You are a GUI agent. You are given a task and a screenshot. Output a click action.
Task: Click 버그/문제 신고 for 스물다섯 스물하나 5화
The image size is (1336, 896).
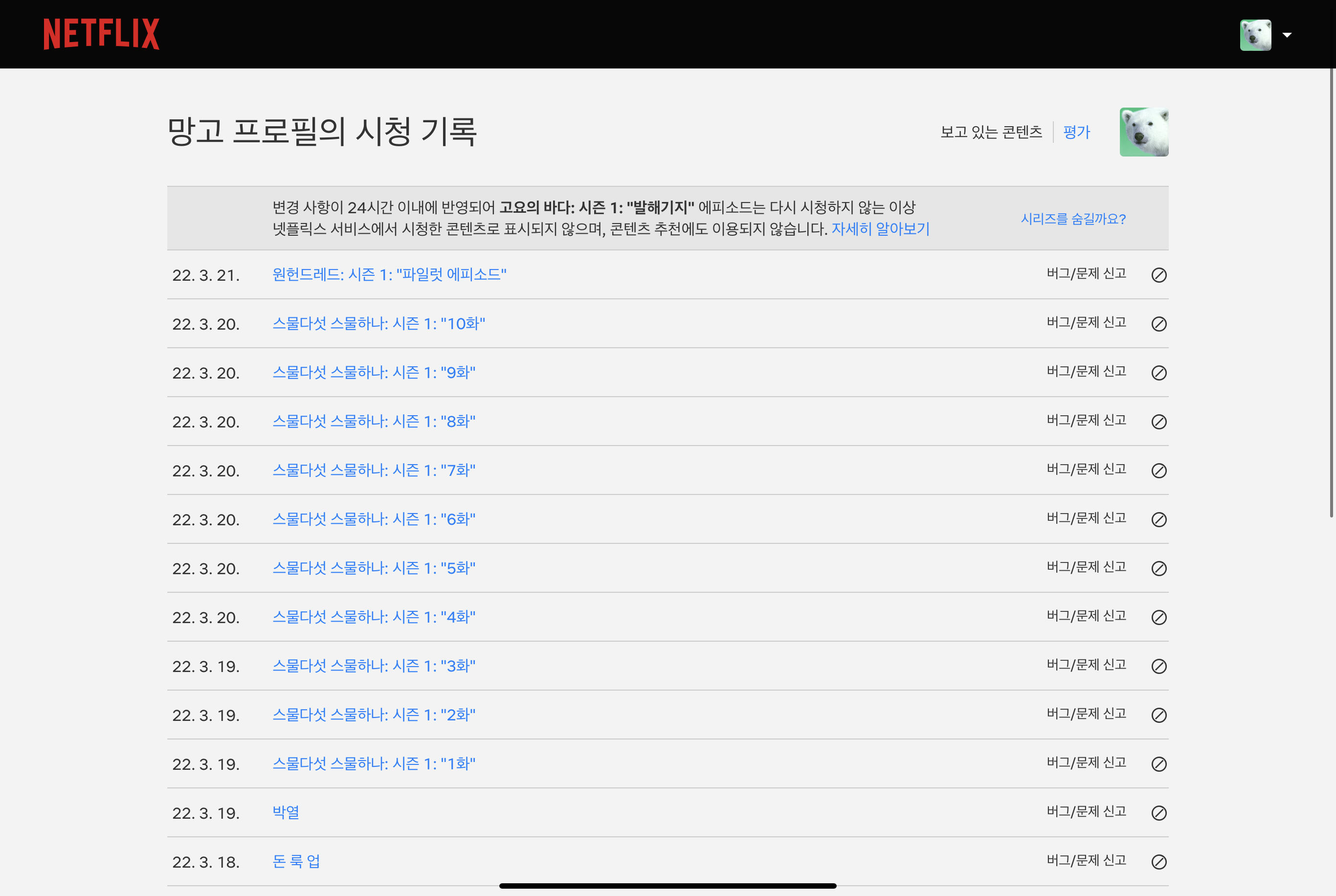[x=1086, y=567]
